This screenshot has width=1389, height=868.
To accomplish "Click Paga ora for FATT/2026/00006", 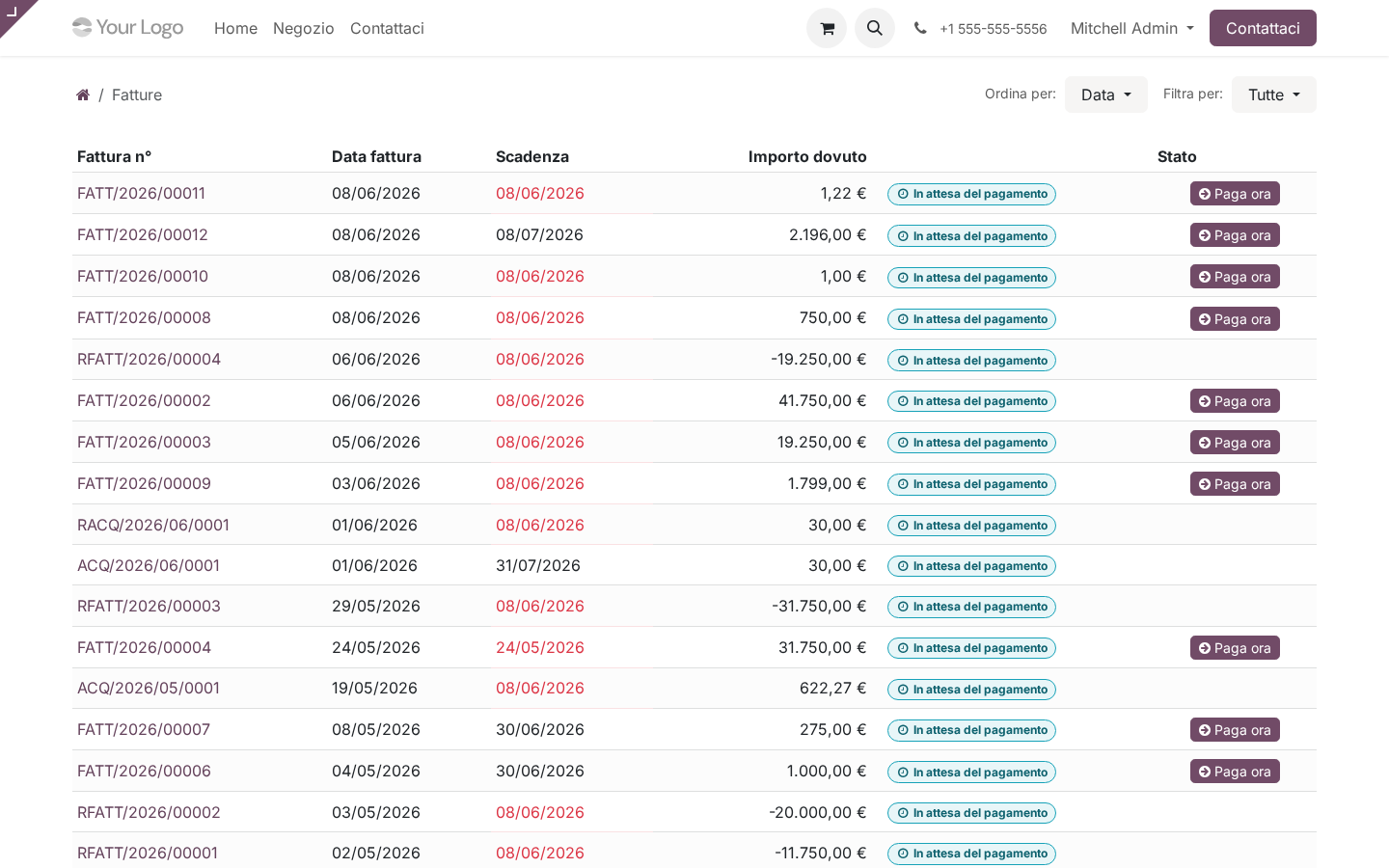I will (1235, 772).
